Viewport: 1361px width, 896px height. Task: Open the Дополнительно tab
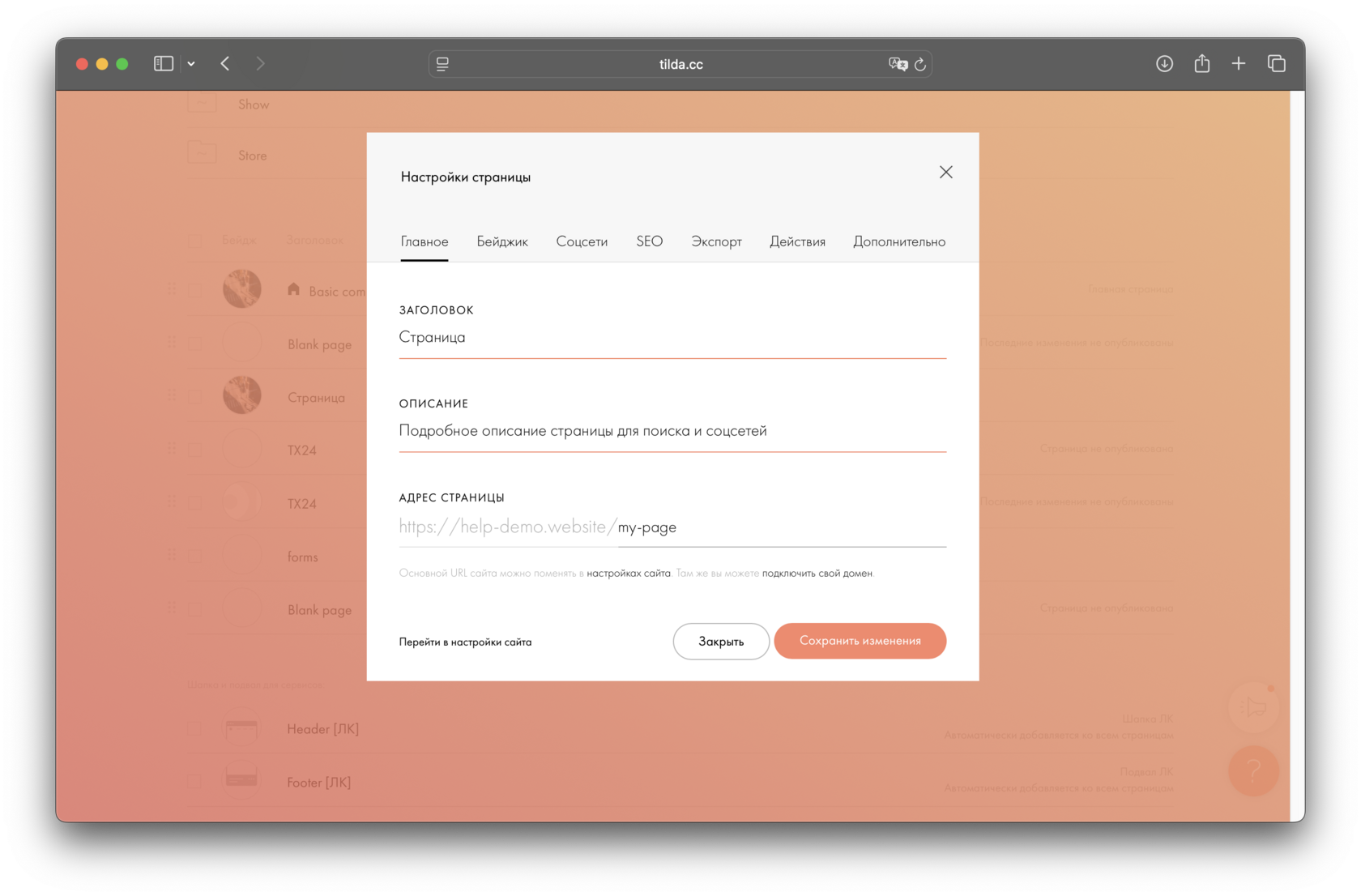pyautogui.click(x=899, y=241)
